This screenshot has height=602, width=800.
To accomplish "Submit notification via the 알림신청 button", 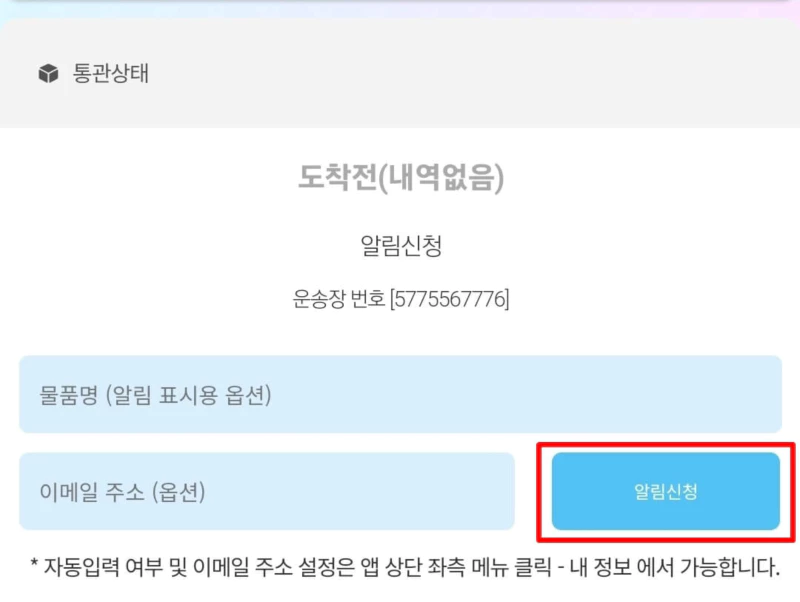I will [664, 490].
